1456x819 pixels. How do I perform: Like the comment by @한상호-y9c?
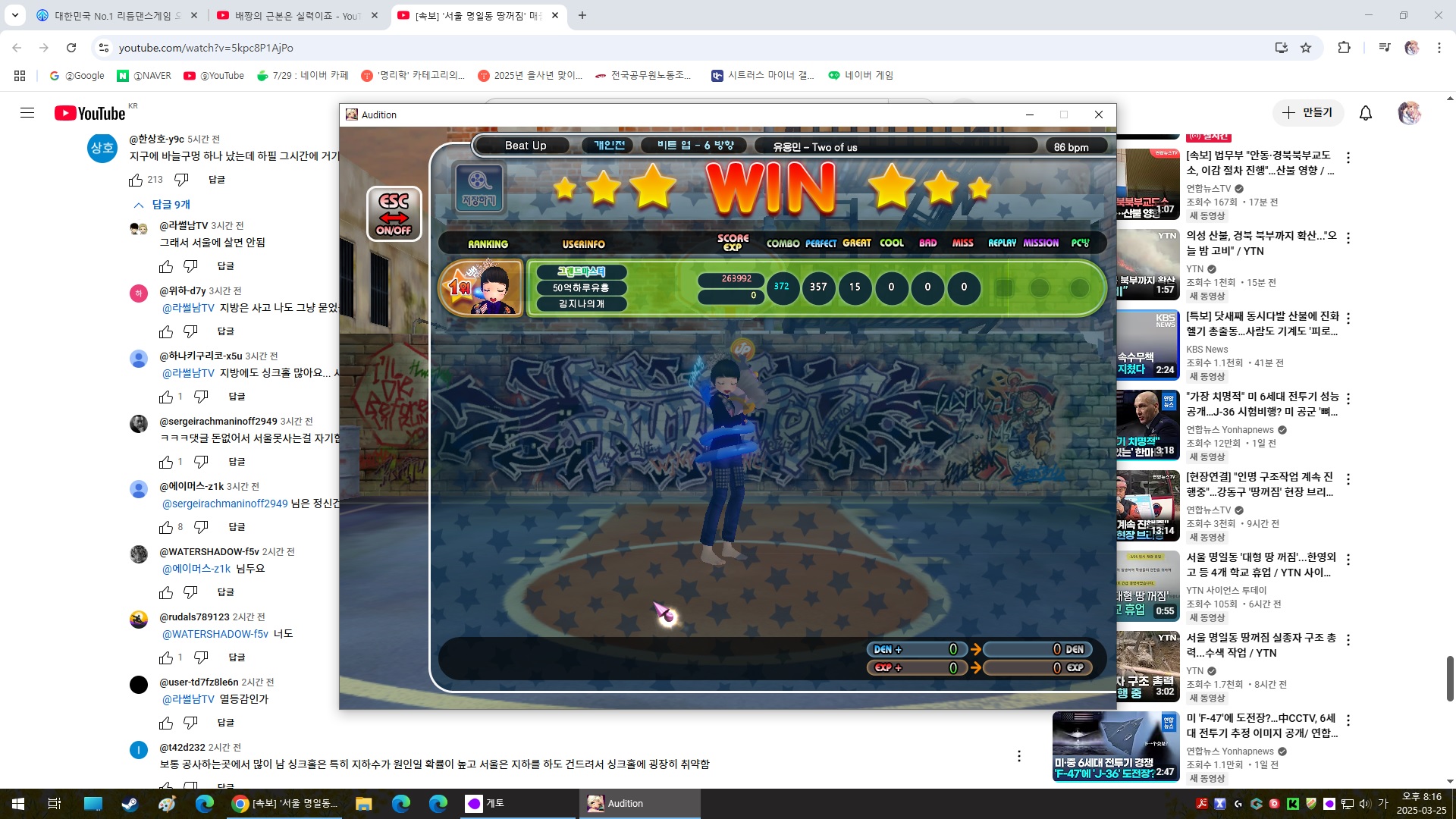click(136, 180)
